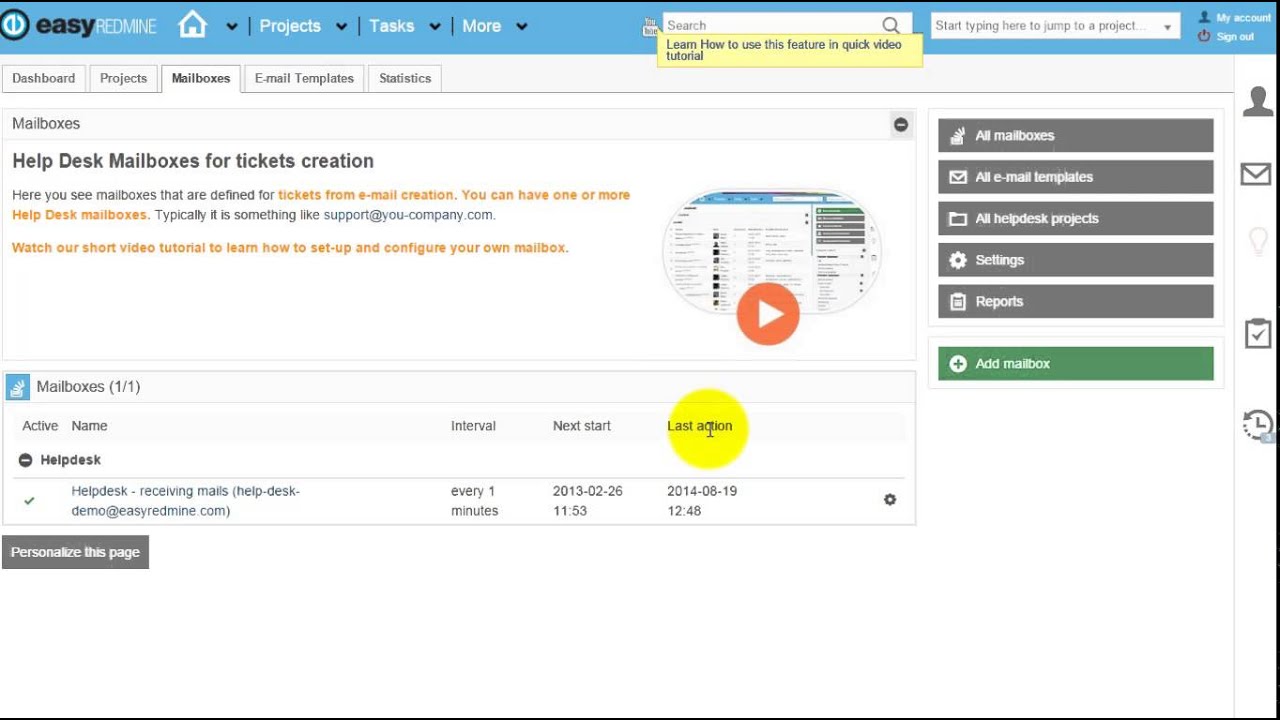Sort by Interval column header
1280x720 pixels.
(473, 426)
